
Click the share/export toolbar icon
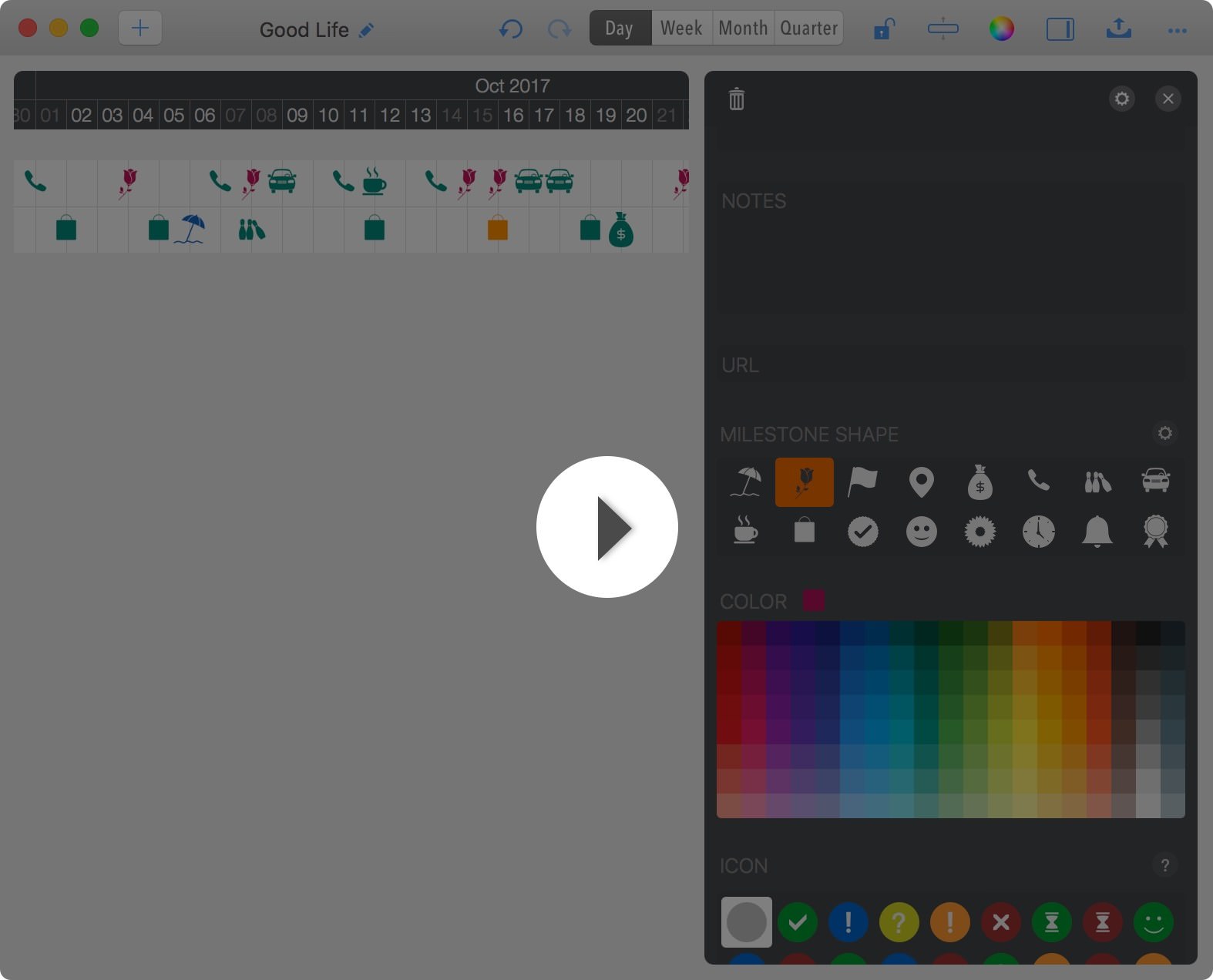[1118, 29]
